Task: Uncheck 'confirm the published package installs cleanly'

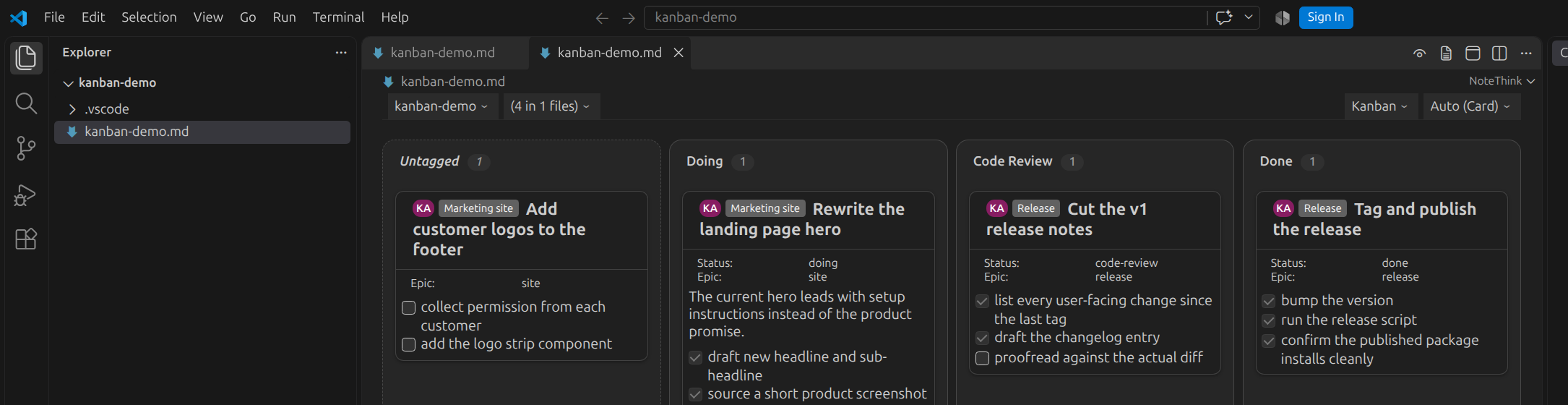Action: click(1269, 341)
